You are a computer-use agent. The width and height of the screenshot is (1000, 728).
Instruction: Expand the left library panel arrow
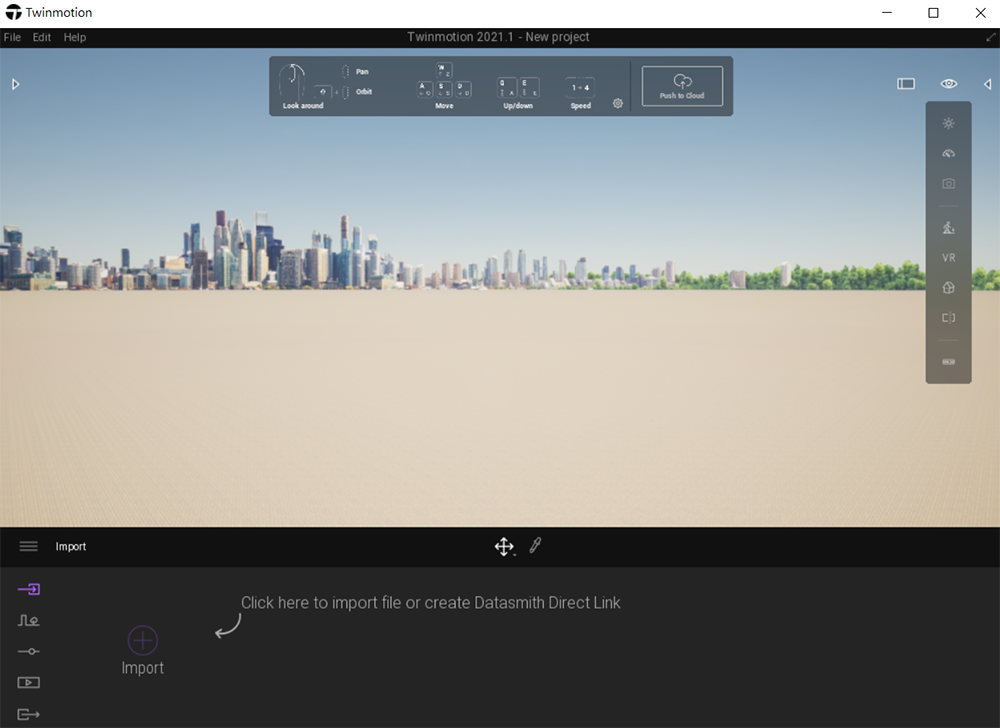click(x=15, y=84)
